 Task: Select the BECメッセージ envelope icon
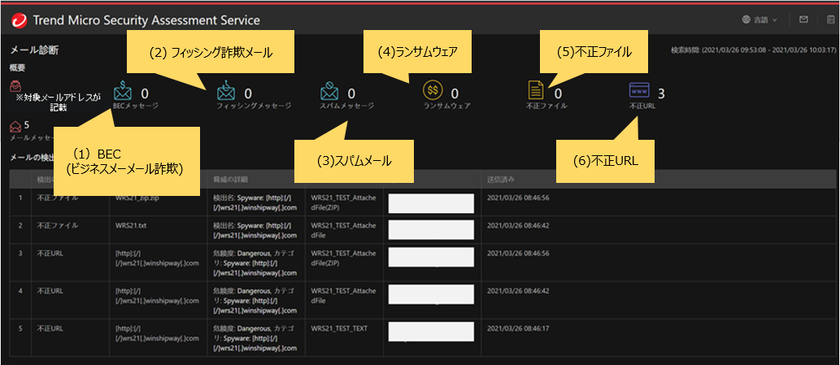(x=122, y=91)
